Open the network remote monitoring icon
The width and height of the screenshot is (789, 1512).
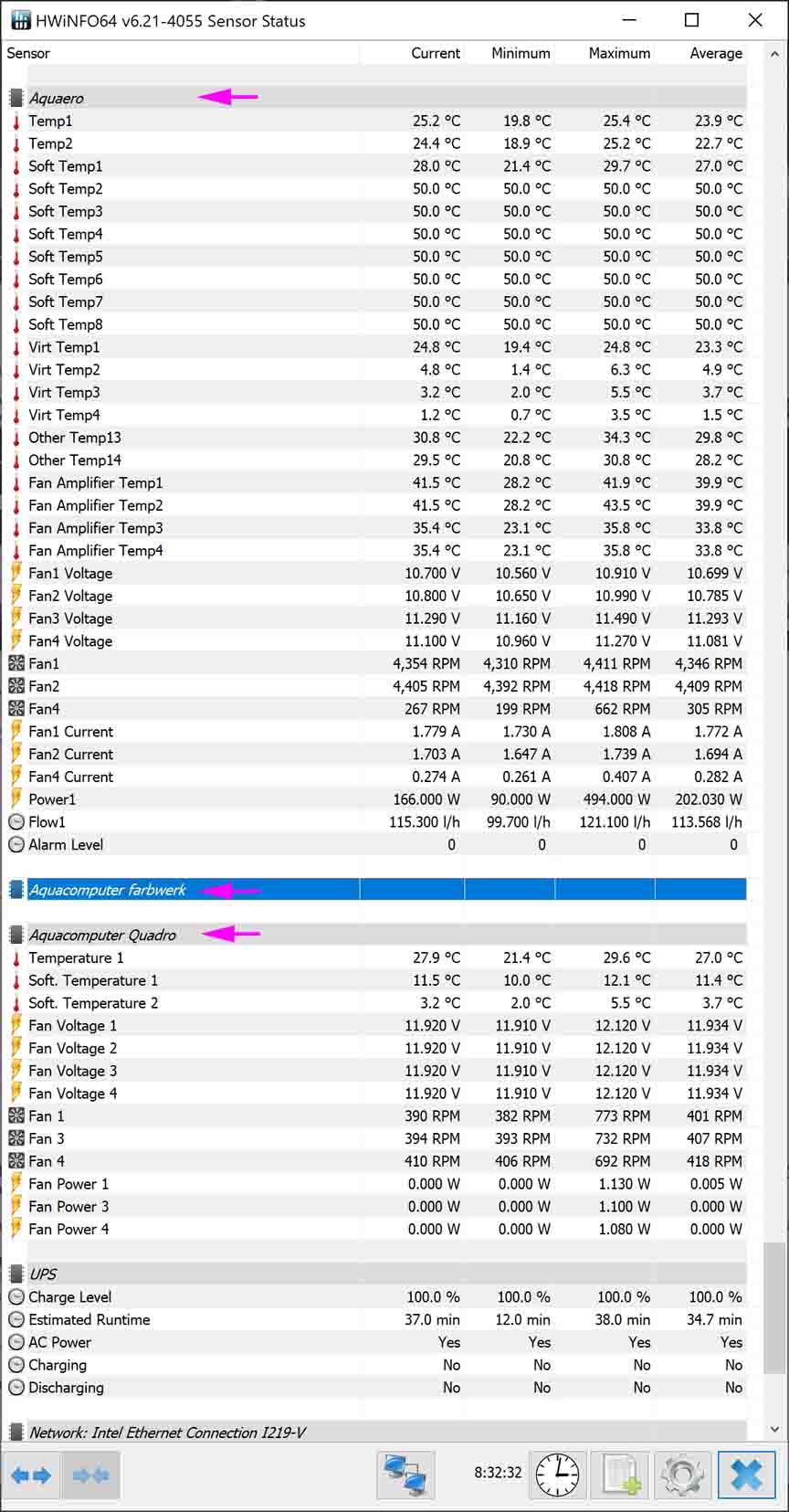point(405,1475)
